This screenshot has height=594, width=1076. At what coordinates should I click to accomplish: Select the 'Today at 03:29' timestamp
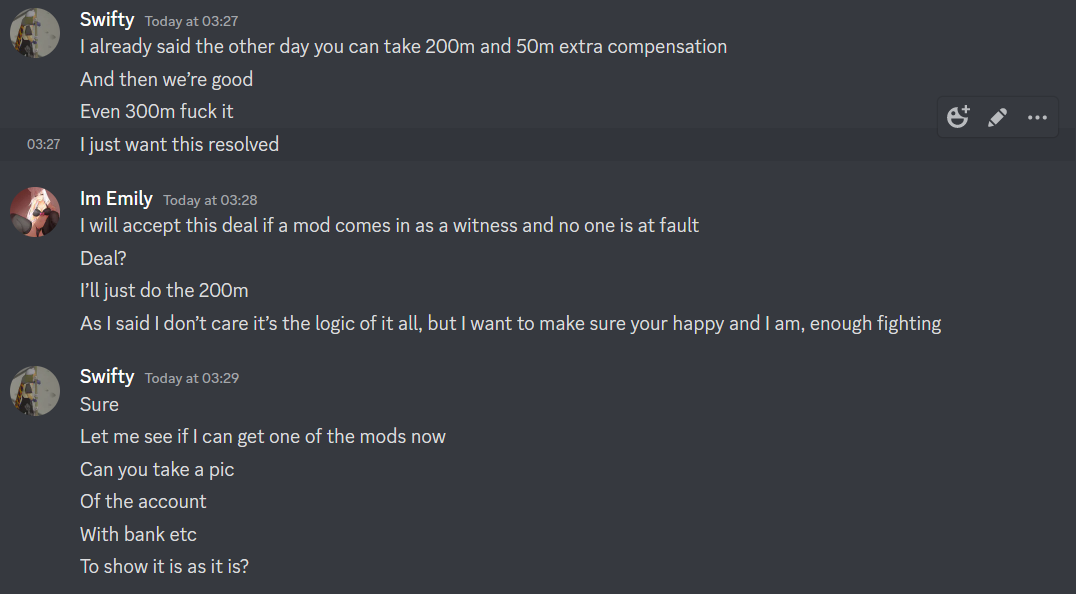pos(191,378)
